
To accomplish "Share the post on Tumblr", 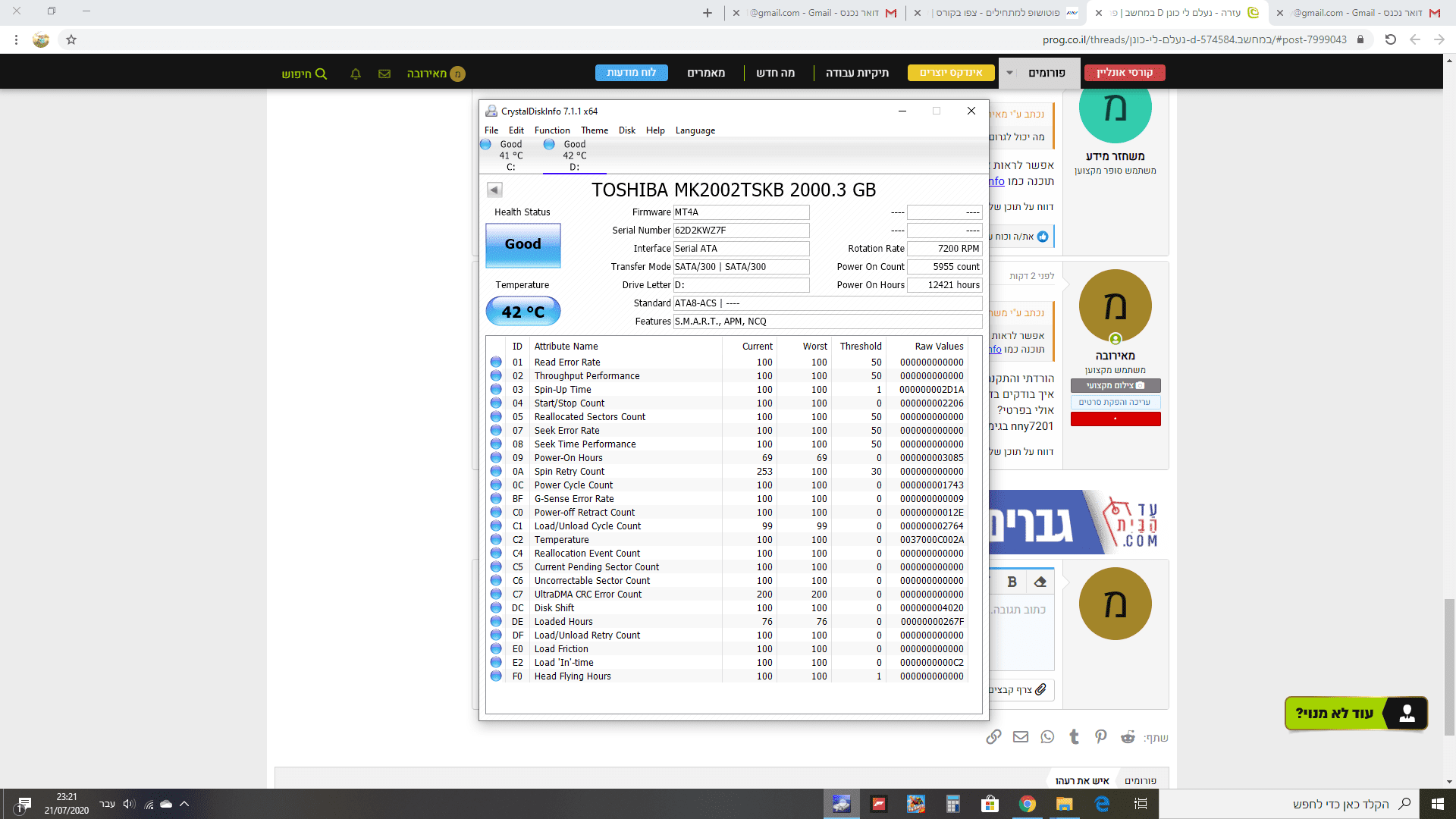I will coord(1074,736).
